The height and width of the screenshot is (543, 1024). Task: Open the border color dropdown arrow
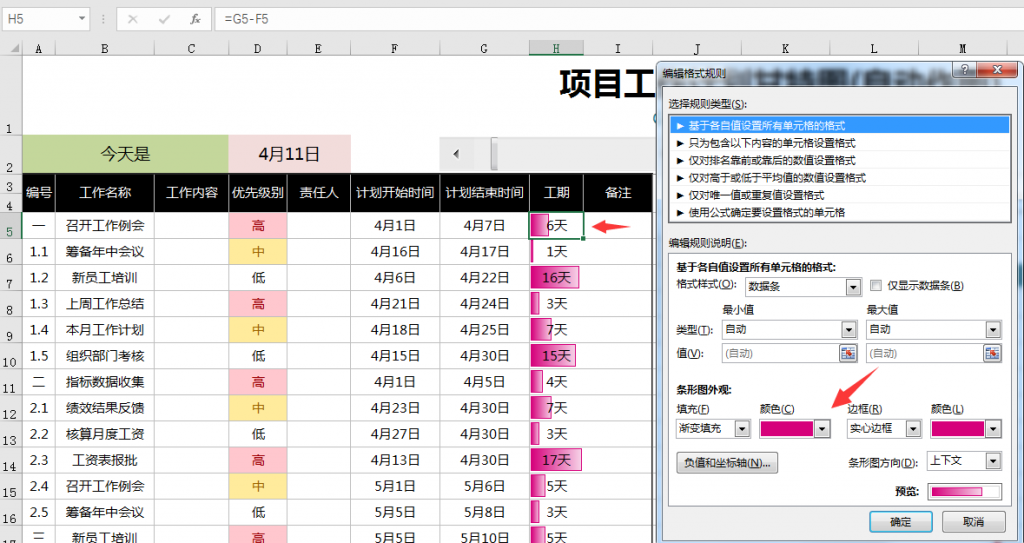tap(993, 429)
